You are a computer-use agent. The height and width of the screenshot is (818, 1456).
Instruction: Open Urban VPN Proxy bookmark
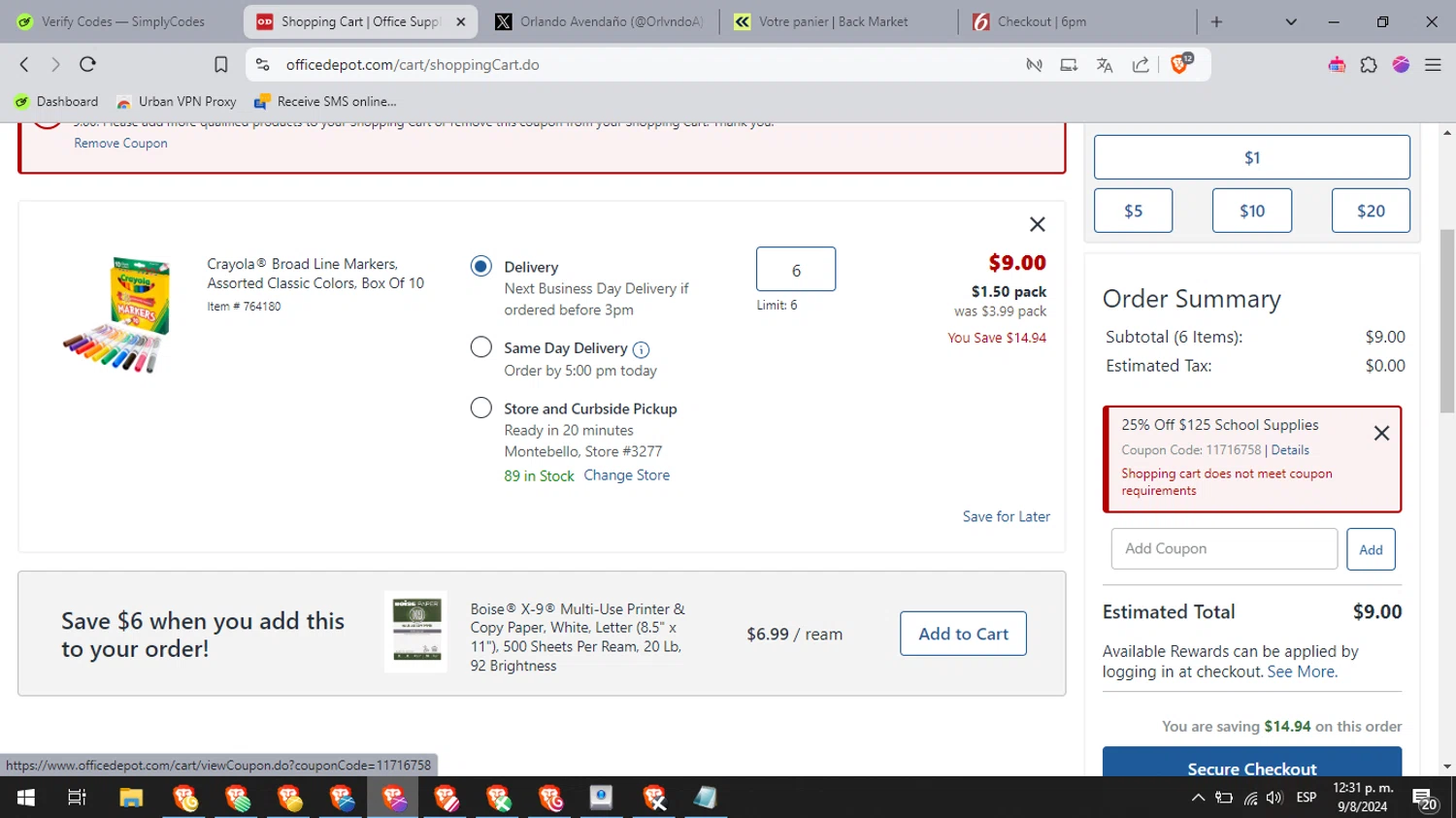[176, 101]
